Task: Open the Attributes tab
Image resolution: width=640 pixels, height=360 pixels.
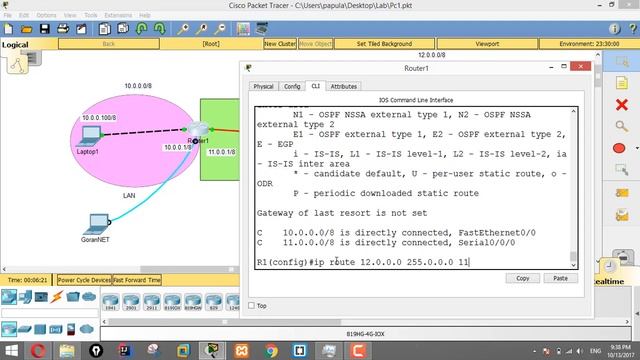Action: (344, 87)
